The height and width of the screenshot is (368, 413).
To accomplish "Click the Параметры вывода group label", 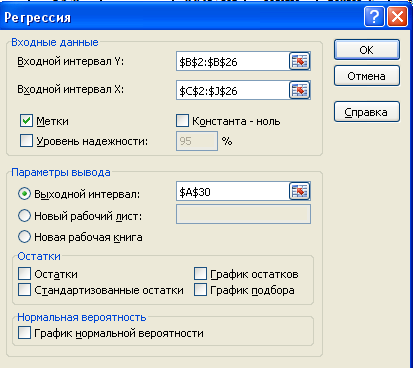I will point(61,172).
